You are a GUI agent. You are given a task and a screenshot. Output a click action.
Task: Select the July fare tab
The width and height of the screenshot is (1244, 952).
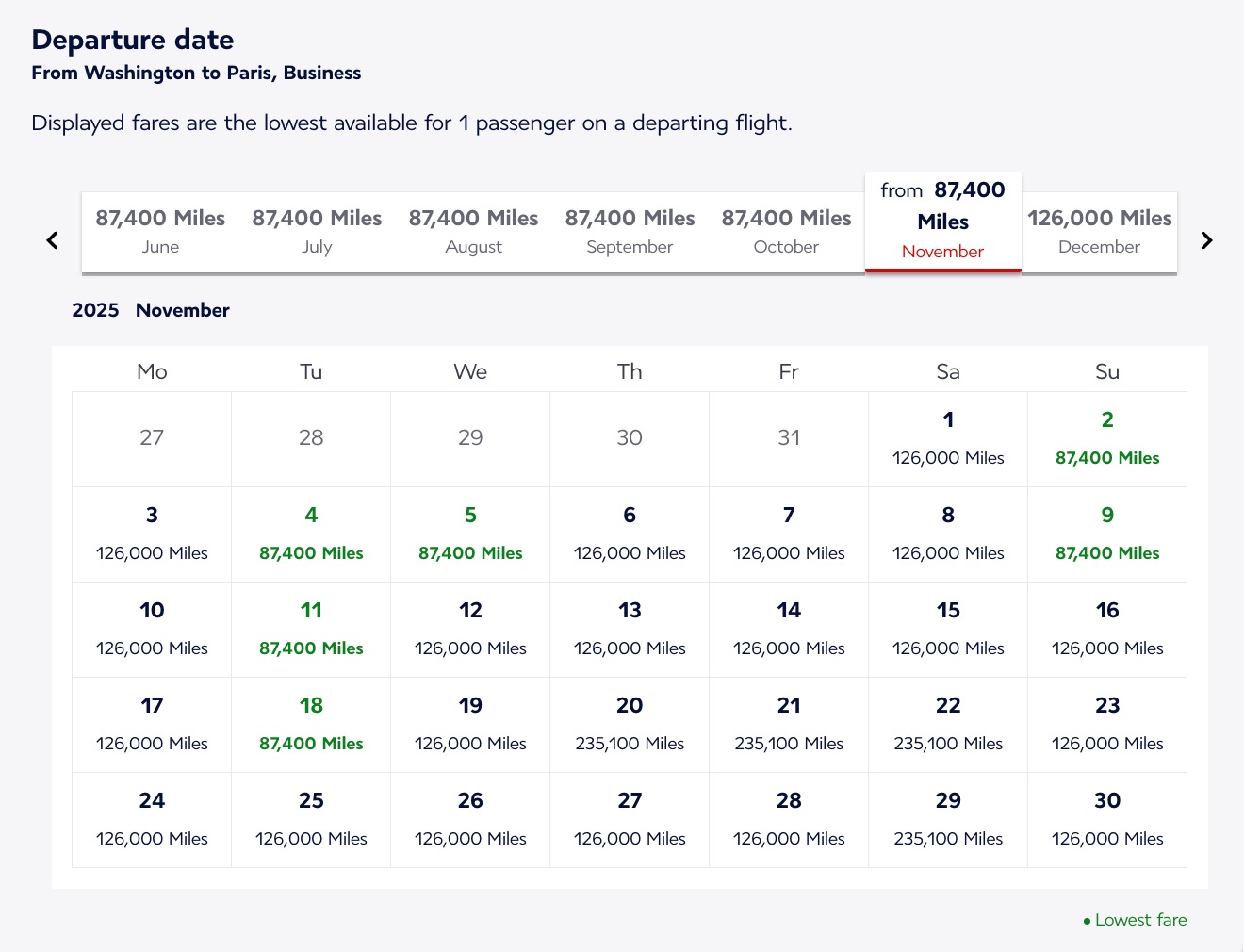[317, 232]
